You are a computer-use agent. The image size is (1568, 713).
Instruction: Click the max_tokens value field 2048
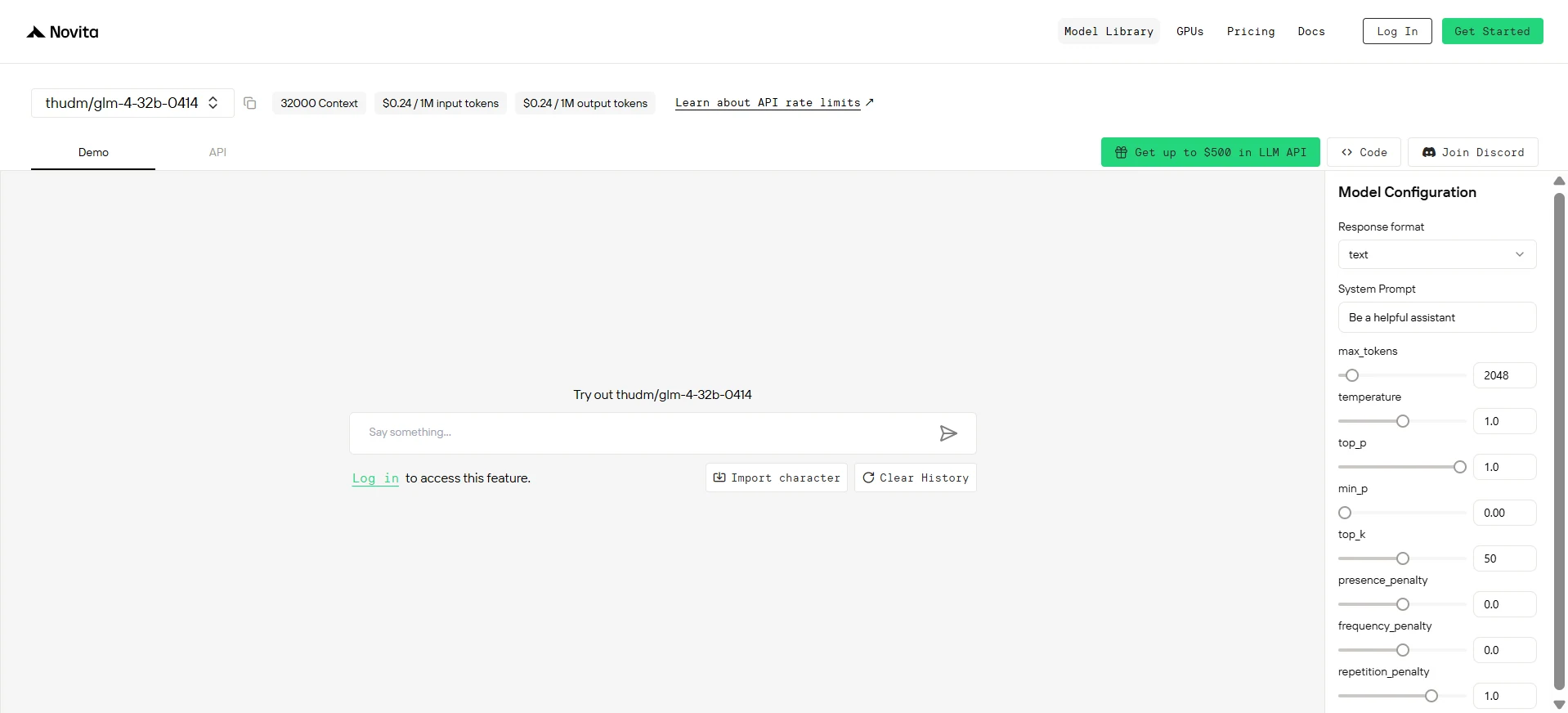click(x=1505, y=375)
